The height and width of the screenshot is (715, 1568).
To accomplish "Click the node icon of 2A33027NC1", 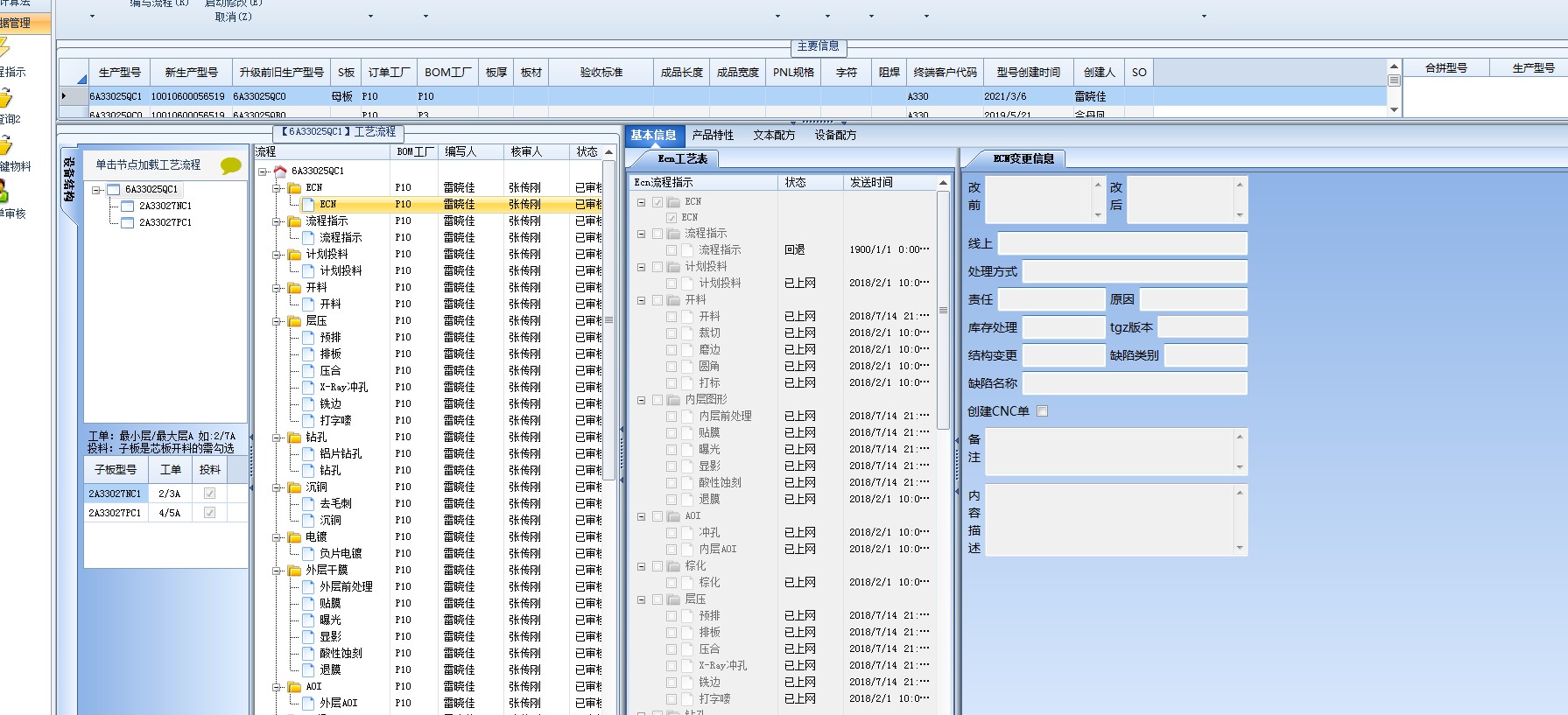I will point(128,206).
